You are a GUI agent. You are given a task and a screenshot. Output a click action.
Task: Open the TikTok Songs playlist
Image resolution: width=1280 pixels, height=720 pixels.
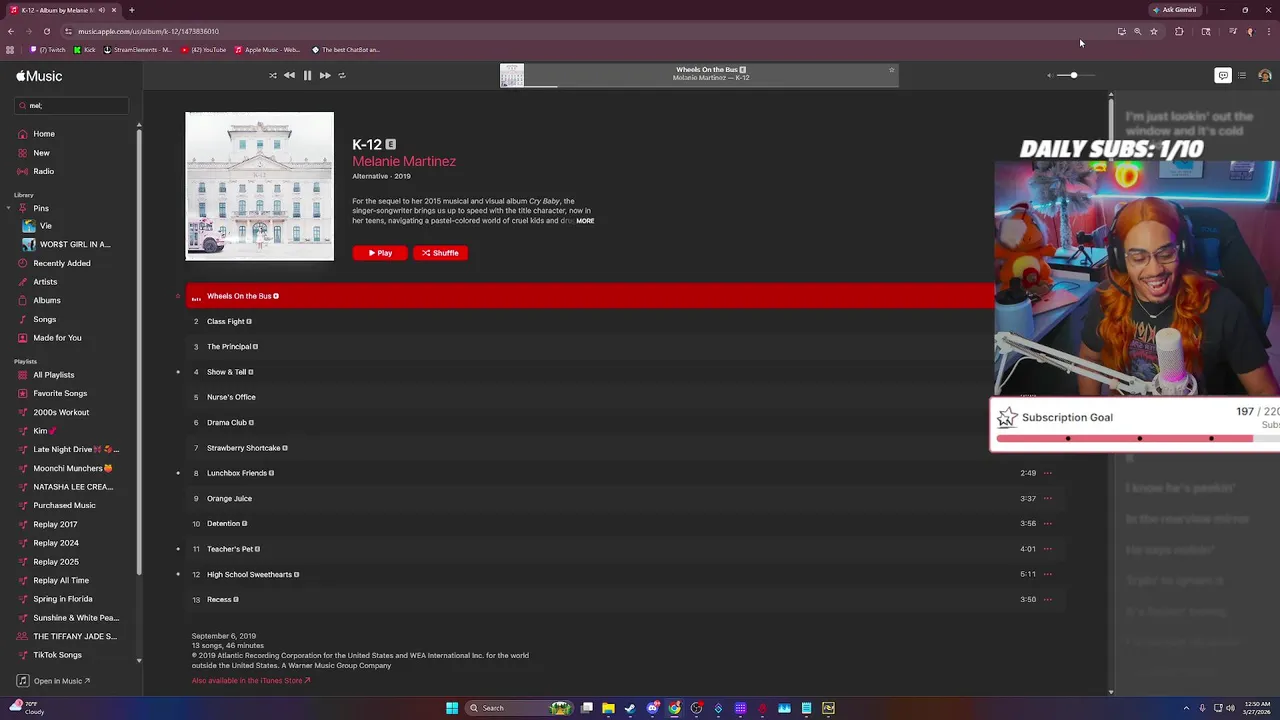pyautogui.click(x=57, y=655)
